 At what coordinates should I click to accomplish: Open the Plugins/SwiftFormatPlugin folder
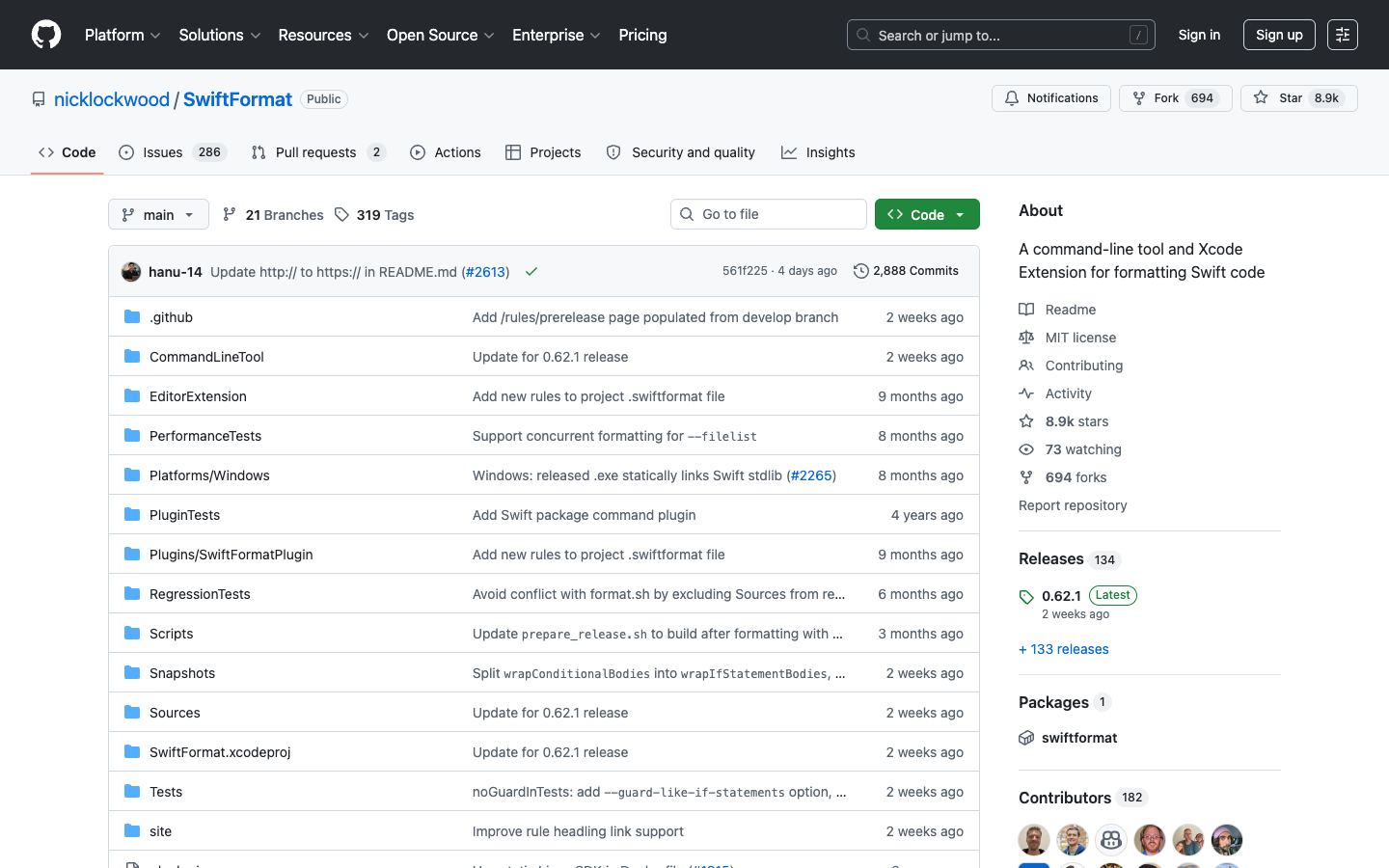[231, 555]
